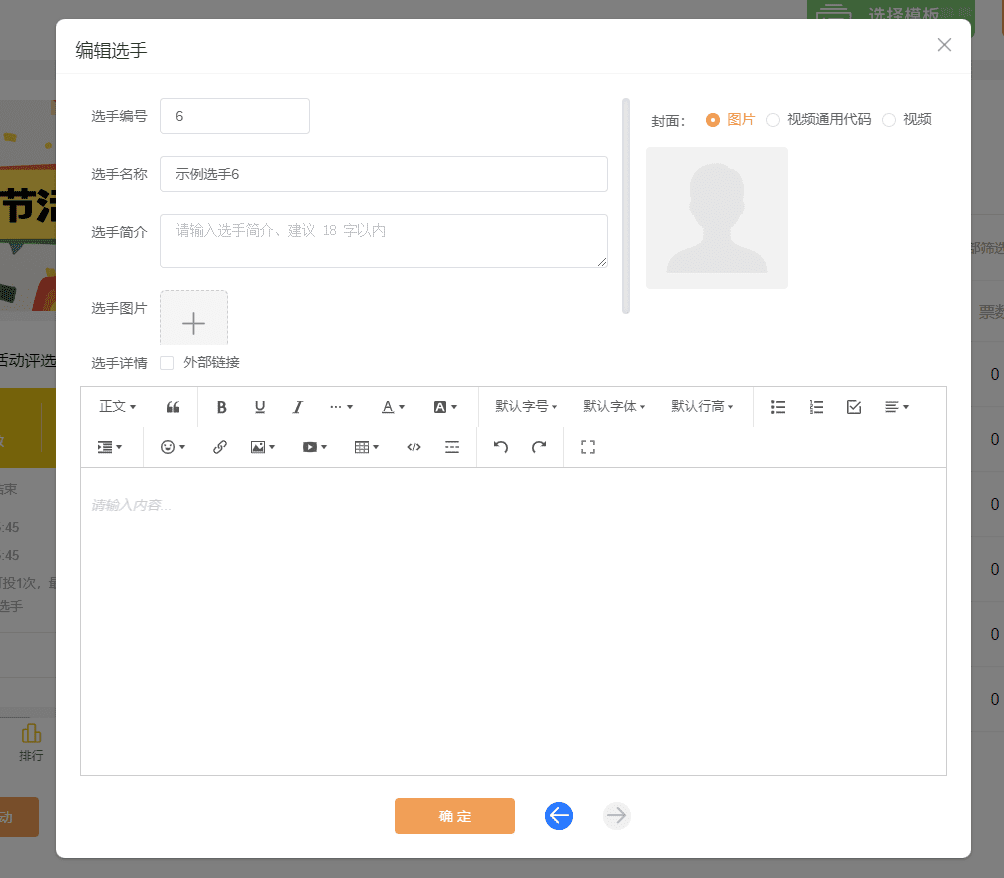Open the font color swatch menu
This screenshot has width=1004, height=878.
(392, 406)
